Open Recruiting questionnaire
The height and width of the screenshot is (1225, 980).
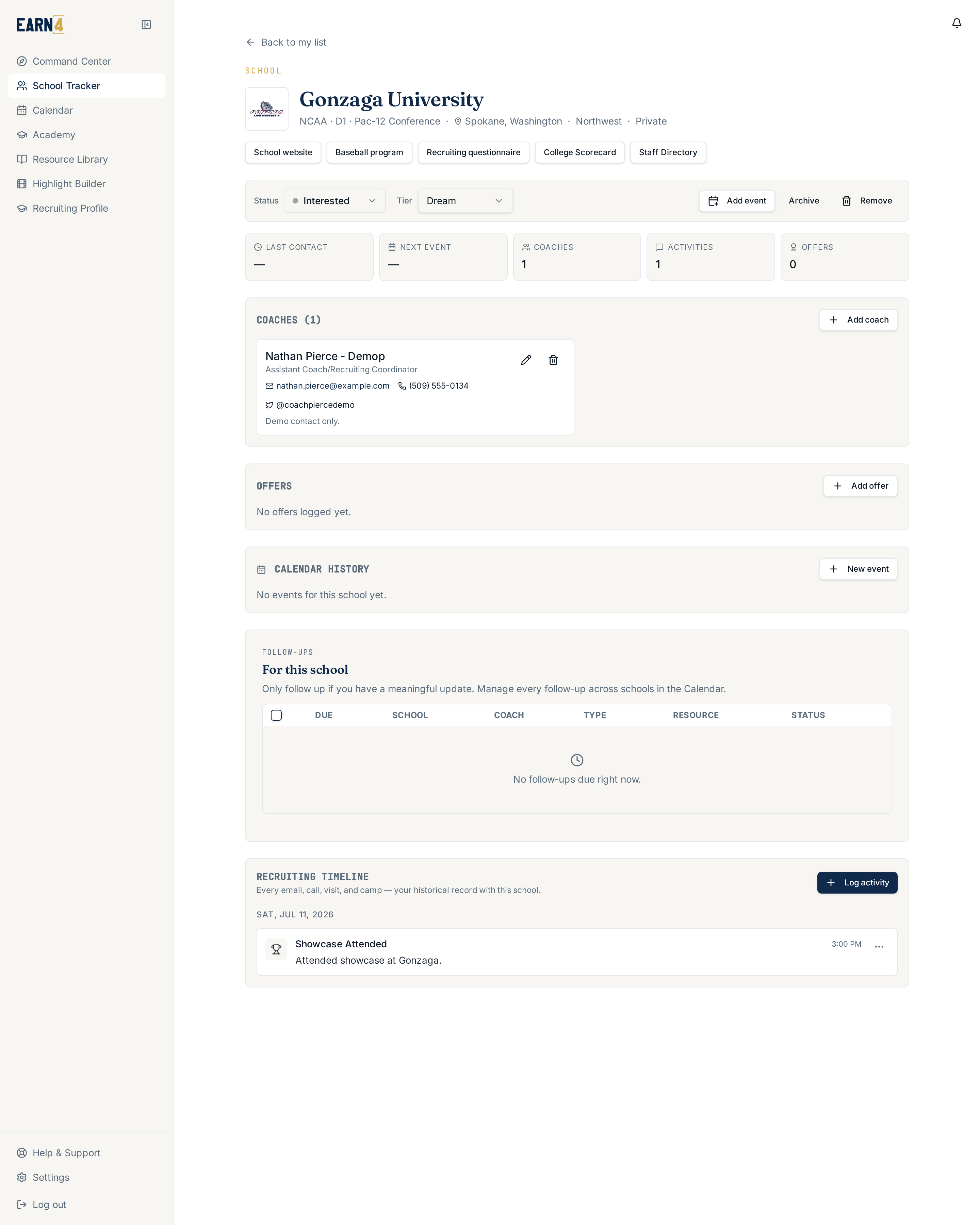click(x=473, y=152)
